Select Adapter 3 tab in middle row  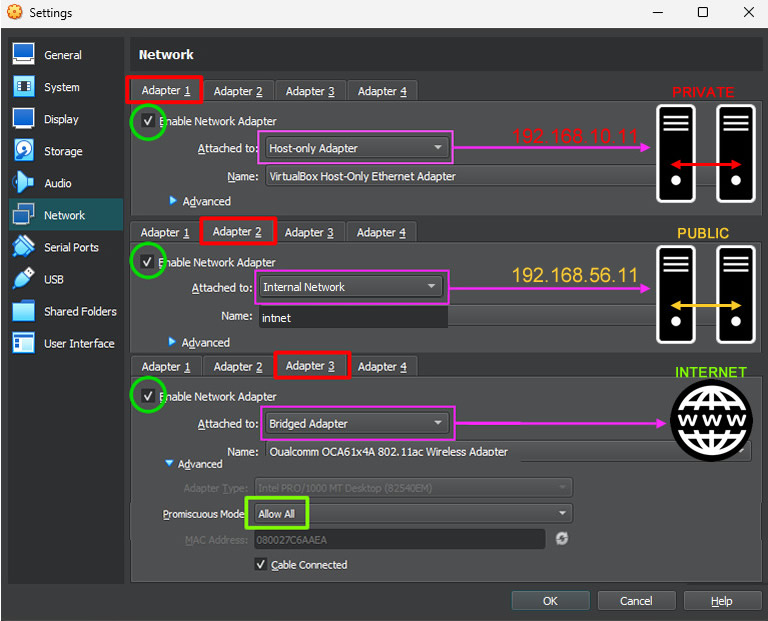[x=309, y=232]
